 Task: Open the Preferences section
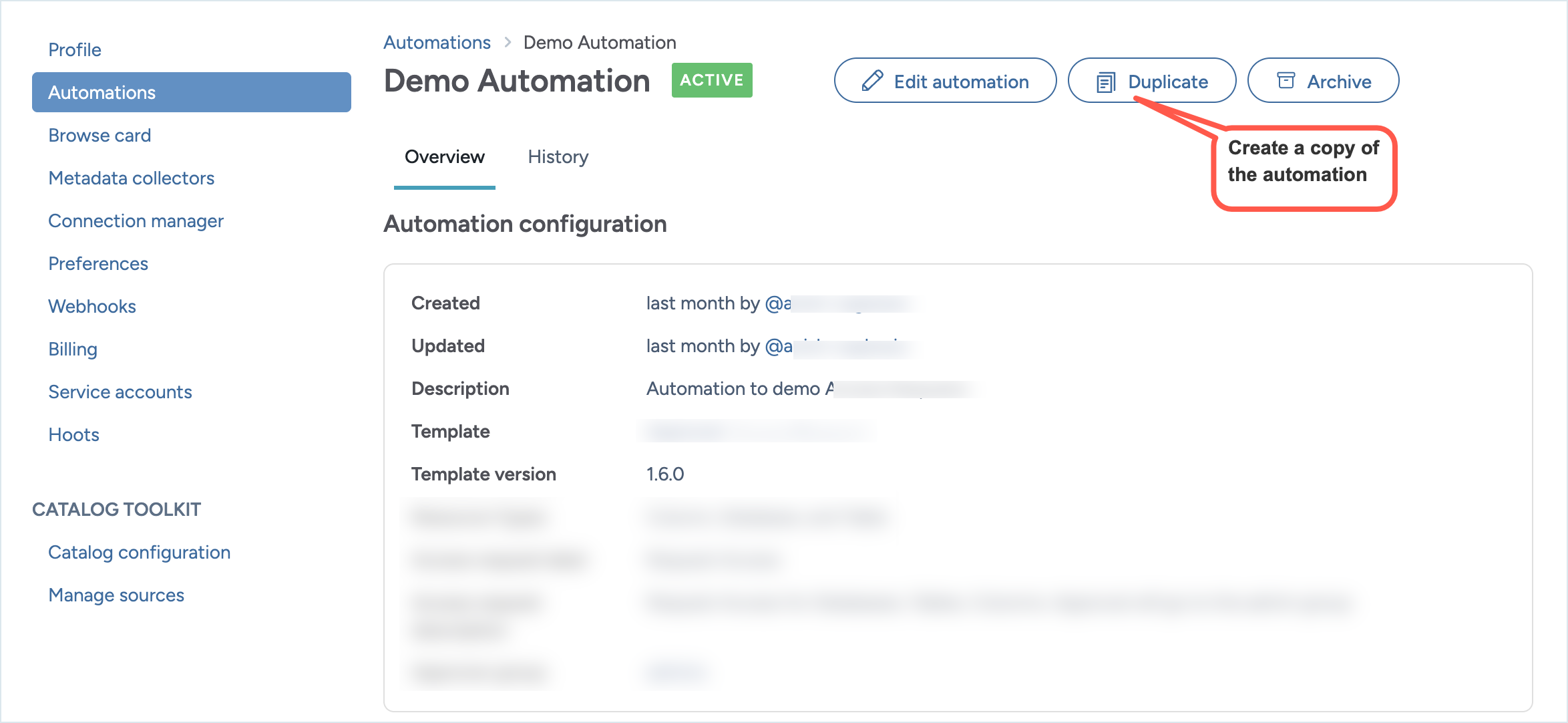(97, 263)
